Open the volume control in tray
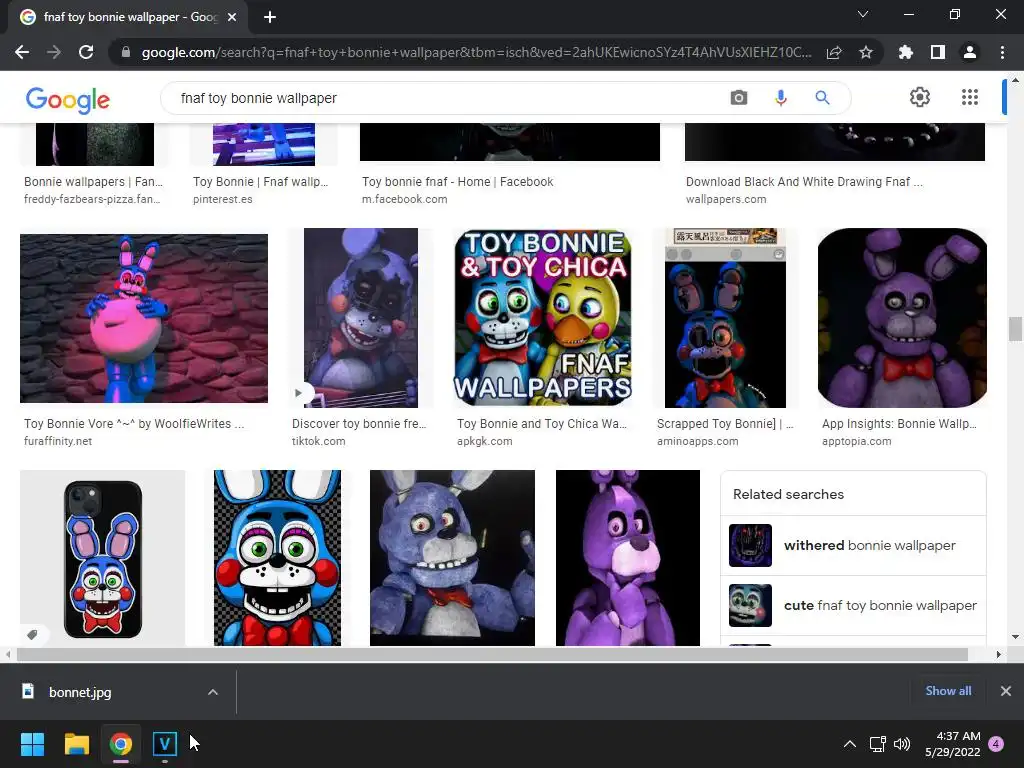The width and height of the screenshot is (1024, 768). [902, 744]
